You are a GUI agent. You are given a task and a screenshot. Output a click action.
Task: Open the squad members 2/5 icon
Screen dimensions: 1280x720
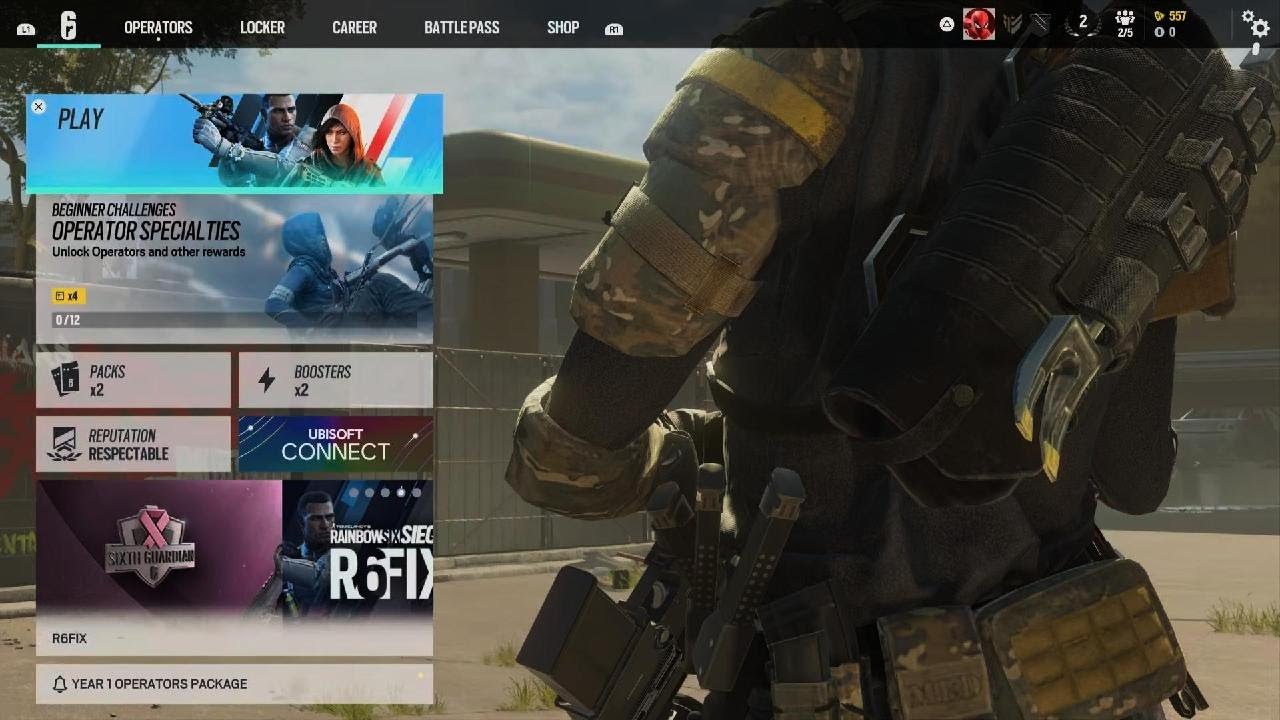click(1125, 24)
